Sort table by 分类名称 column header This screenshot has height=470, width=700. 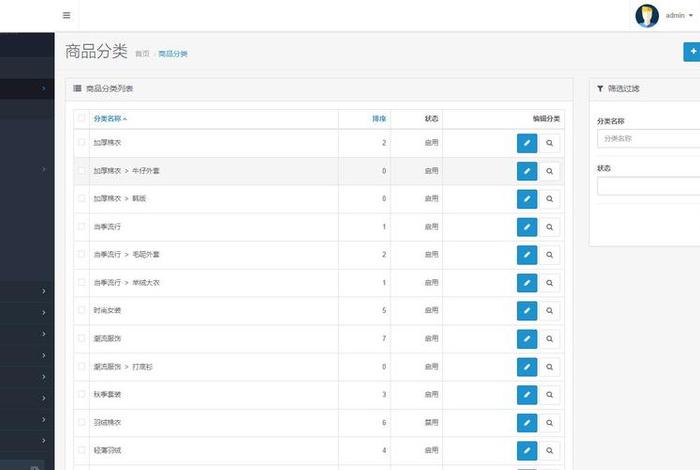109,119
